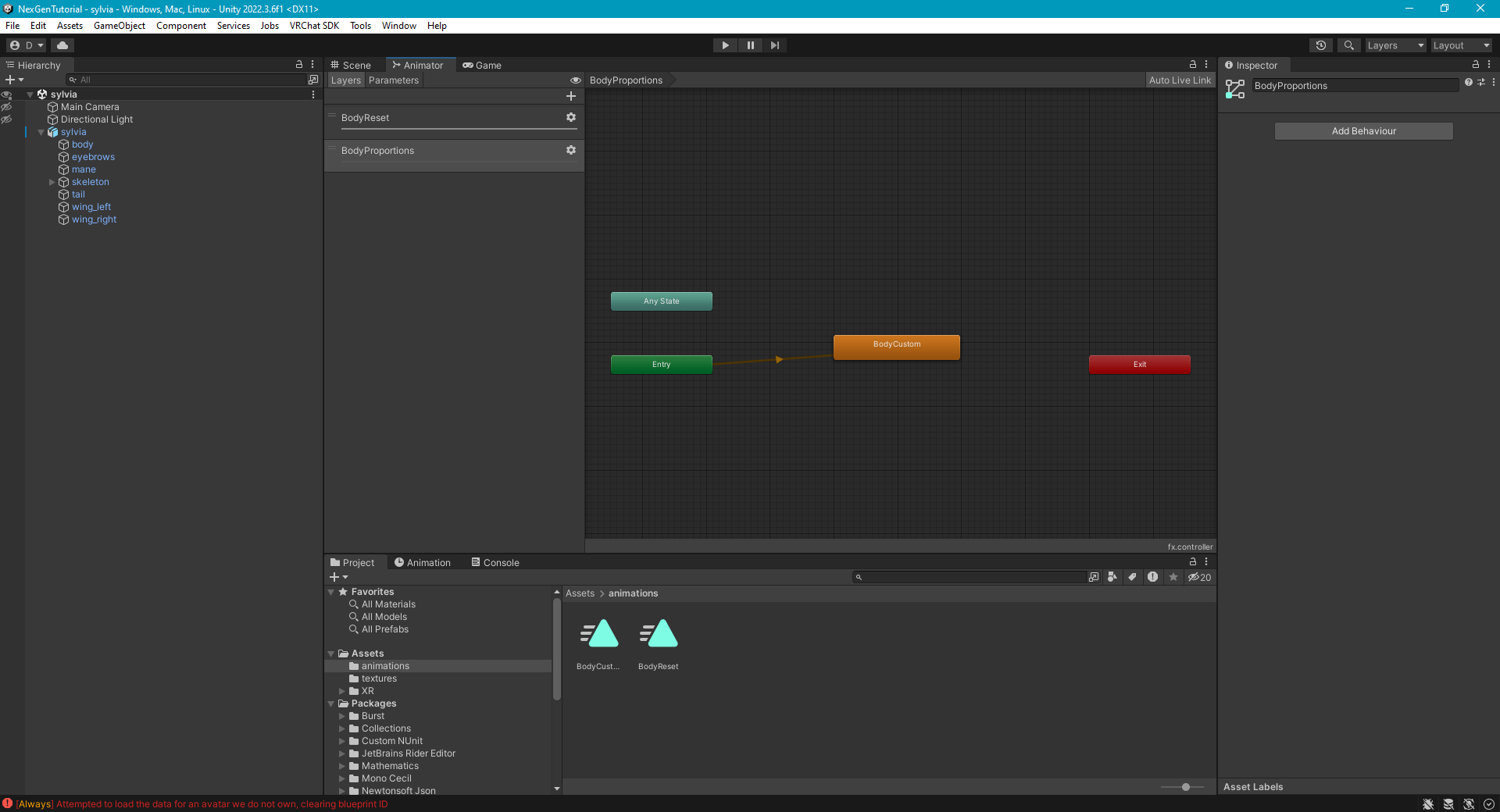Edit the BodyProportions name field in Inspector
Viewport: 1500px width, 812px height.
point(1355,86)
